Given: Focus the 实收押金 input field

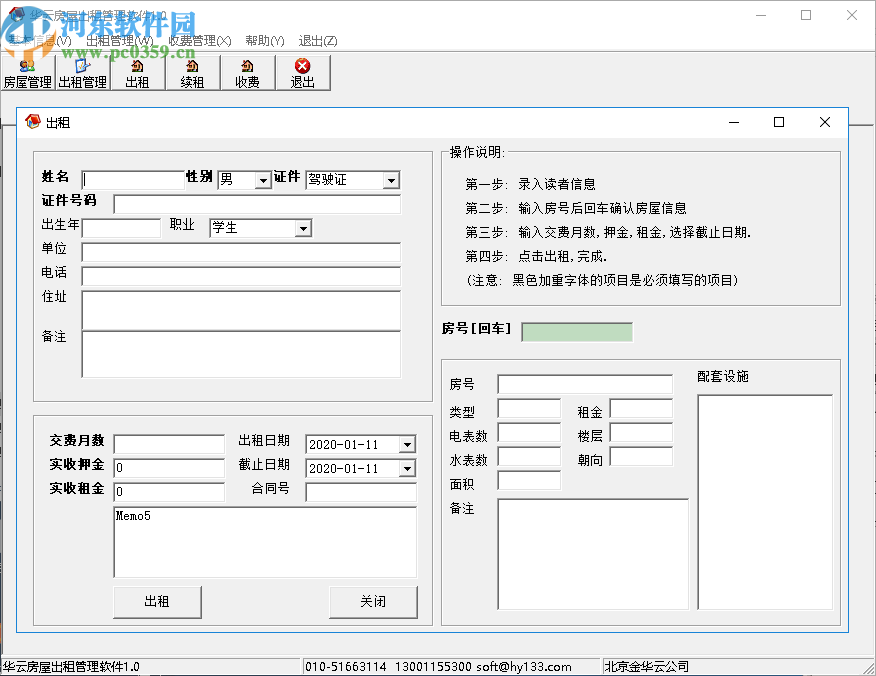Looking at the screenshot, I should (169, 468).
